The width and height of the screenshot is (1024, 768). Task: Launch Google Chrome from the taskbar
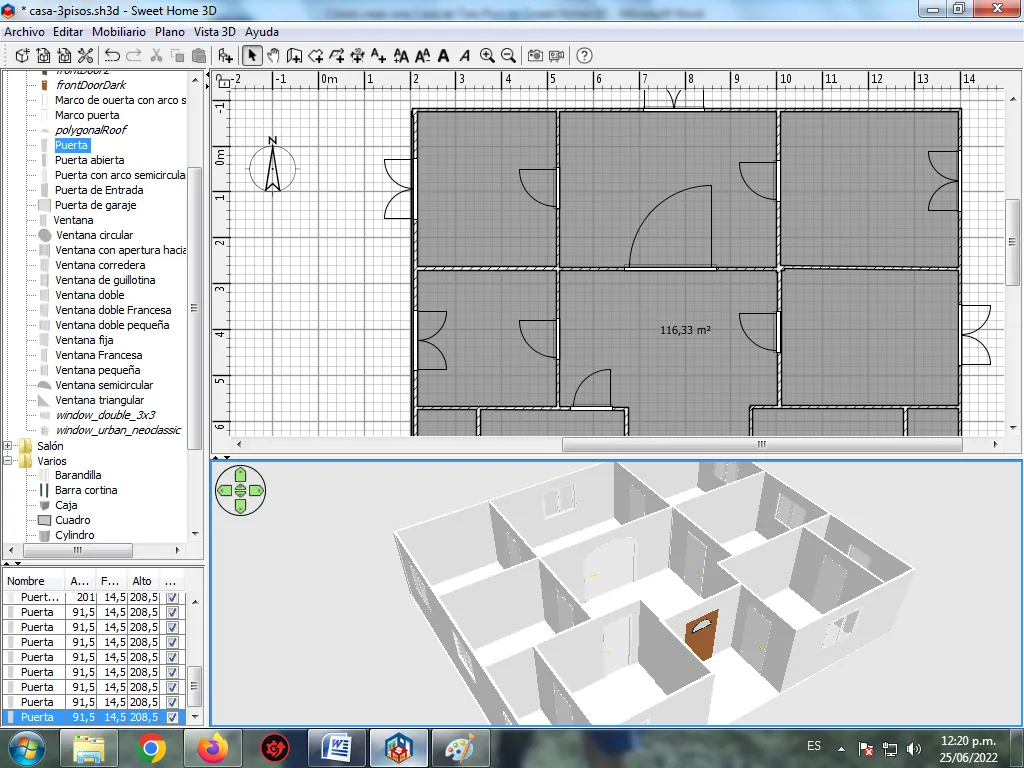(150, 748)
